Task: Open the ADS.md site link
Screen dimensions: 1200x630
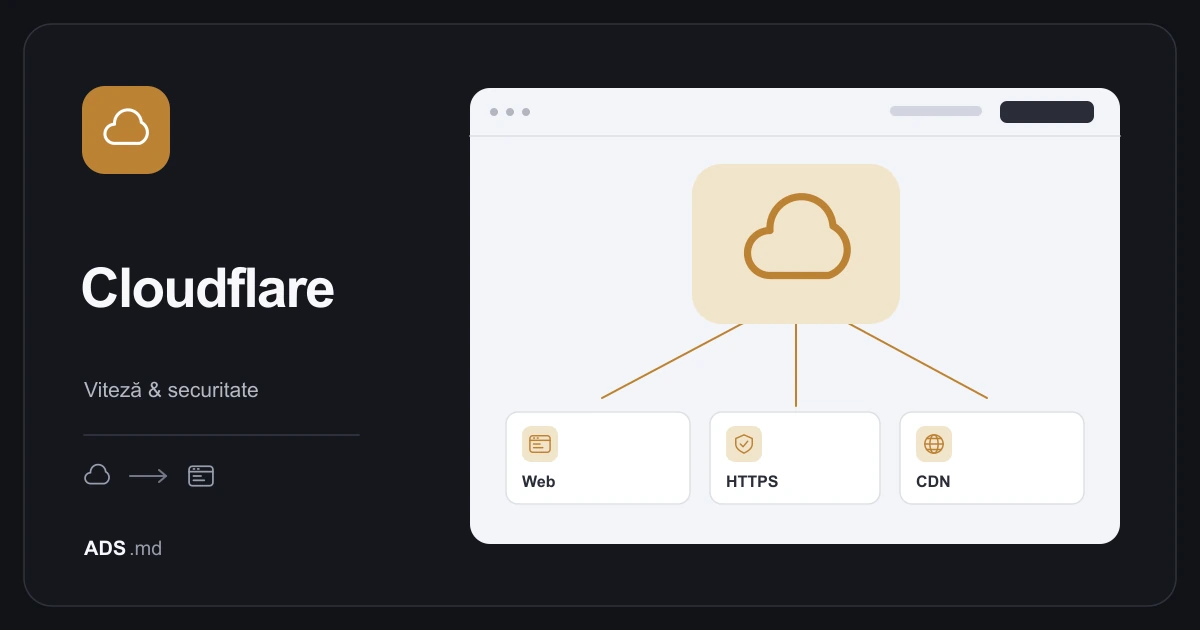Action: click(x=123, y=548)
